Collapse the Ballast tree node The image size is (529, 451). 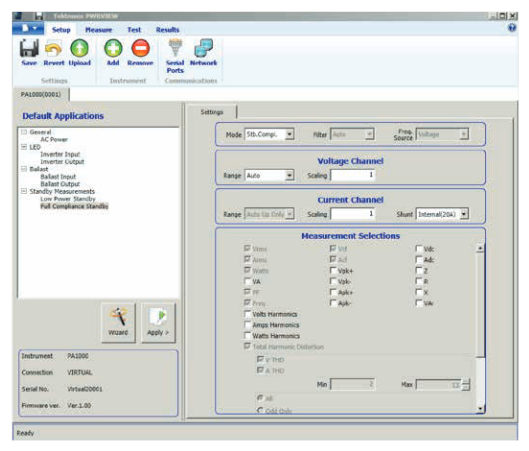pyautogui.click(x=24, y=169)
